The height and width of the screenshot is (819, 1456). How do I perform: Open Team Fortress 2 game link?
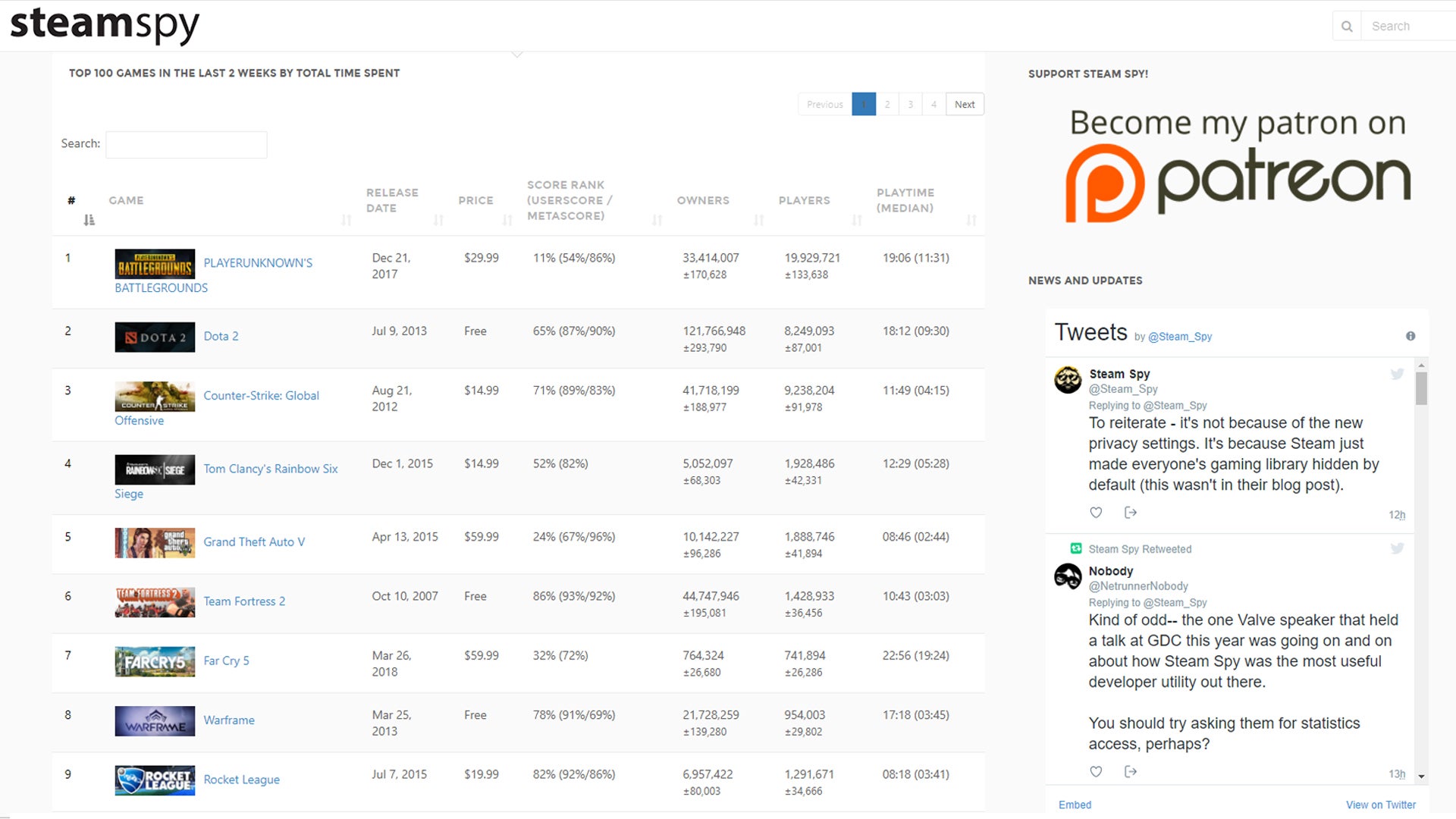click(244, 601)
